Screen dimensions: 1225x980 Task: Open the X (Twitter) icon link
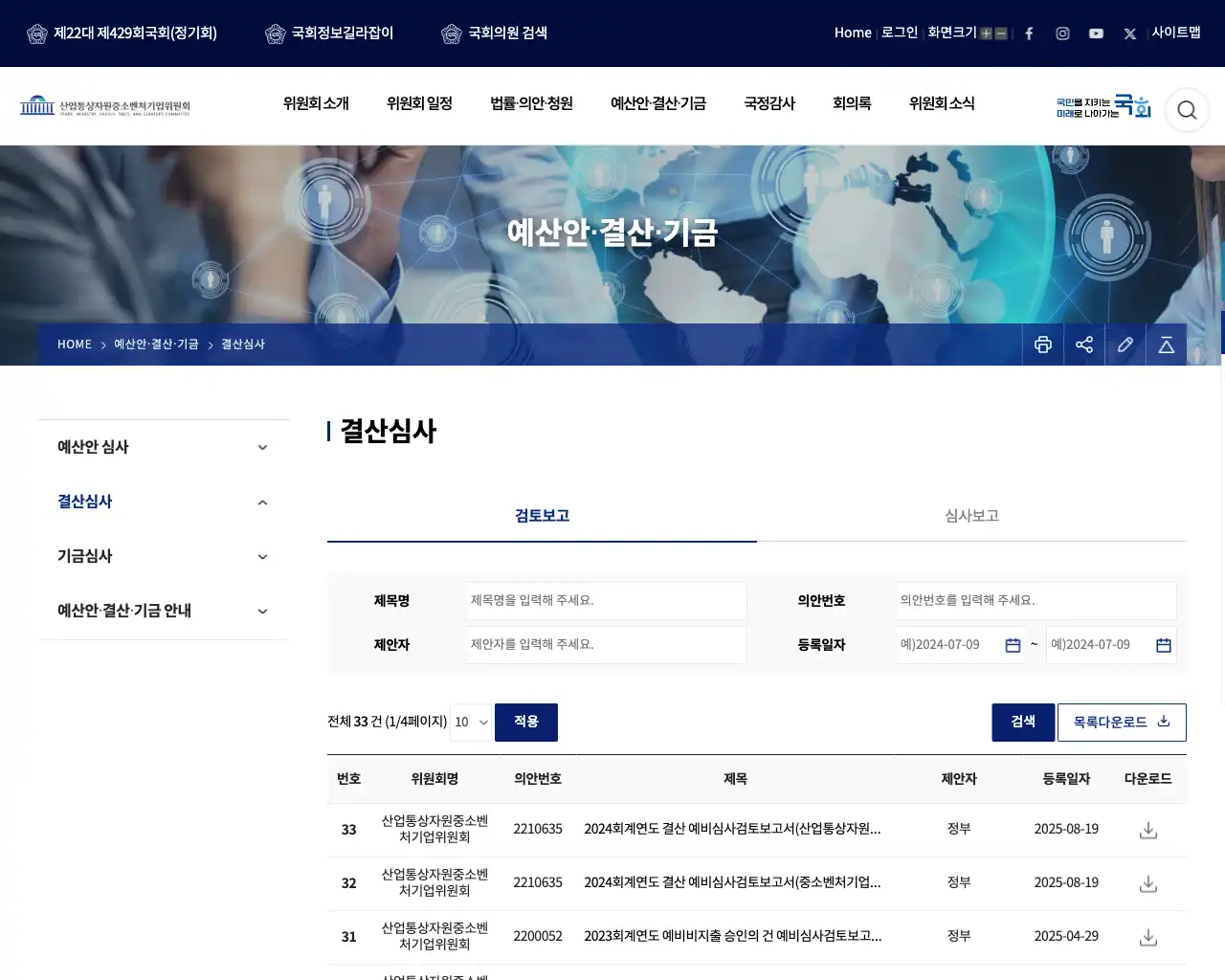tap(1130, 33)
